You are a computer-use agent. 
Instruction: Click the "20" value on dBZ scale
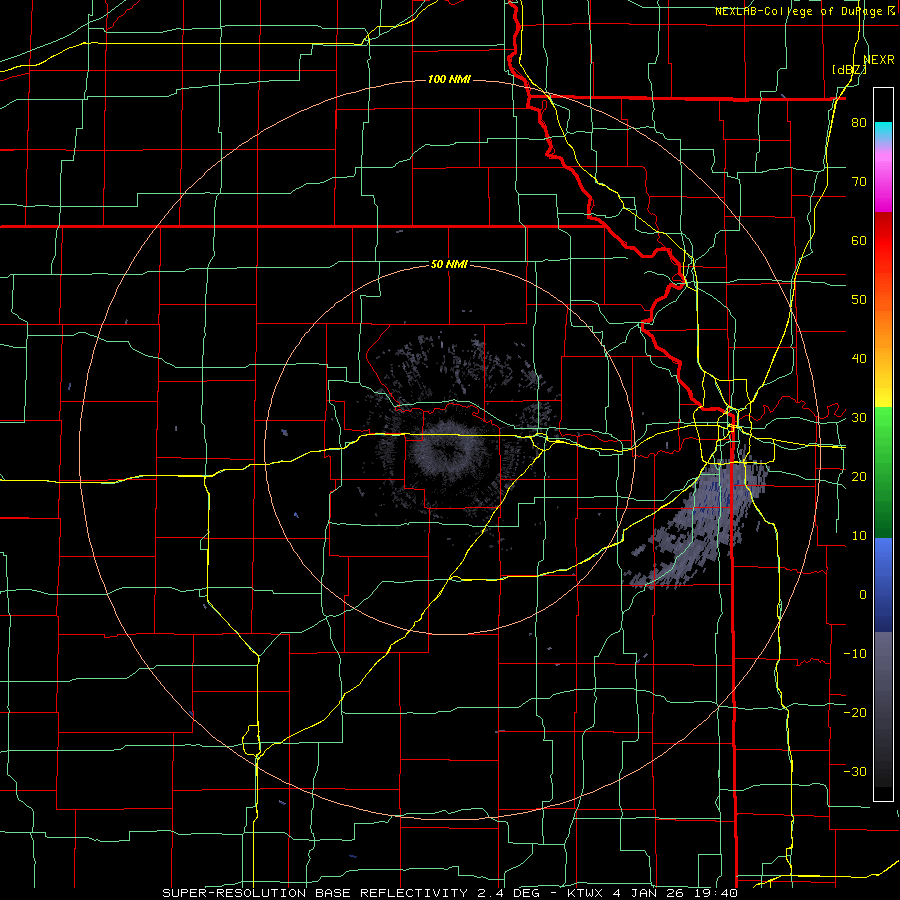click(x=859, y=476)
